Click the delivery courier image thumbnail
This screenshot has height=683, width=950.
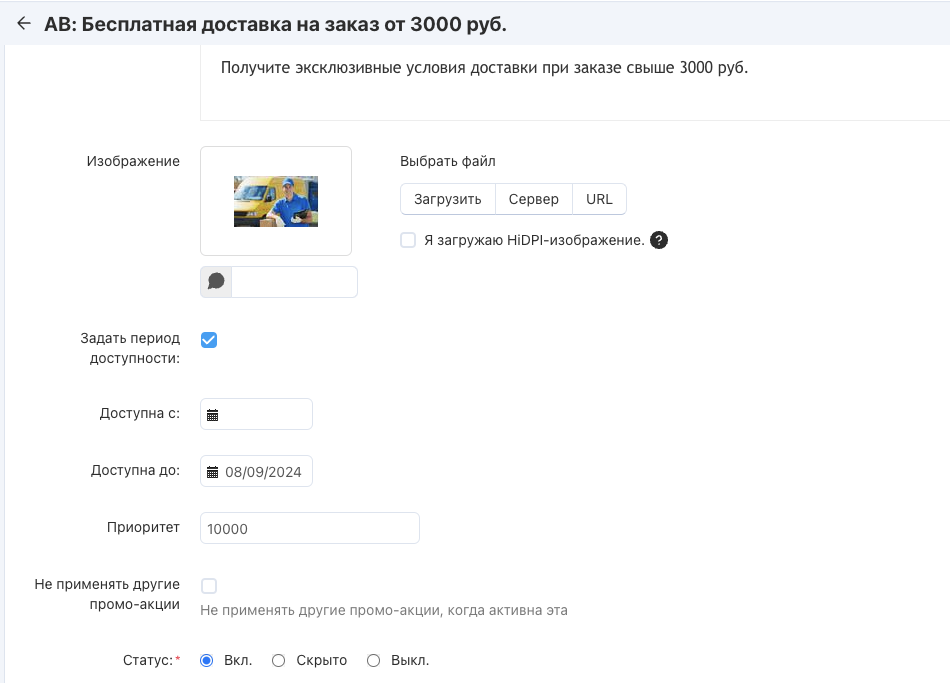click(276, 201)
